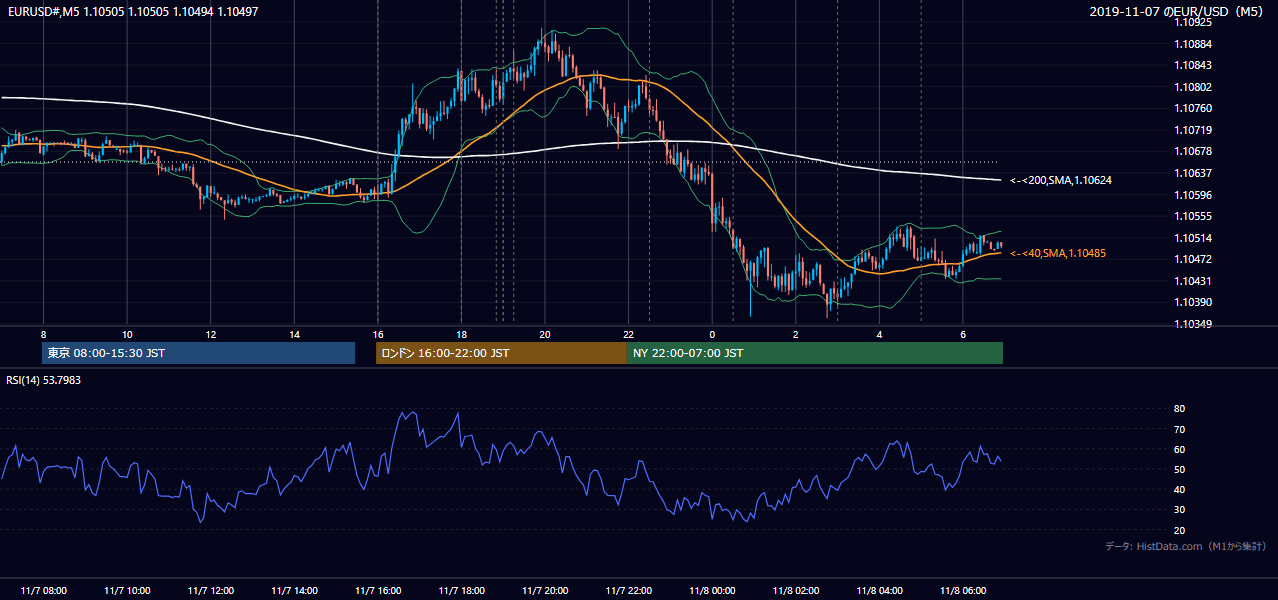Select the NY 22:00-07:00 JST session bar
This screenshot has width=1278, height=600.
(815, 353)
